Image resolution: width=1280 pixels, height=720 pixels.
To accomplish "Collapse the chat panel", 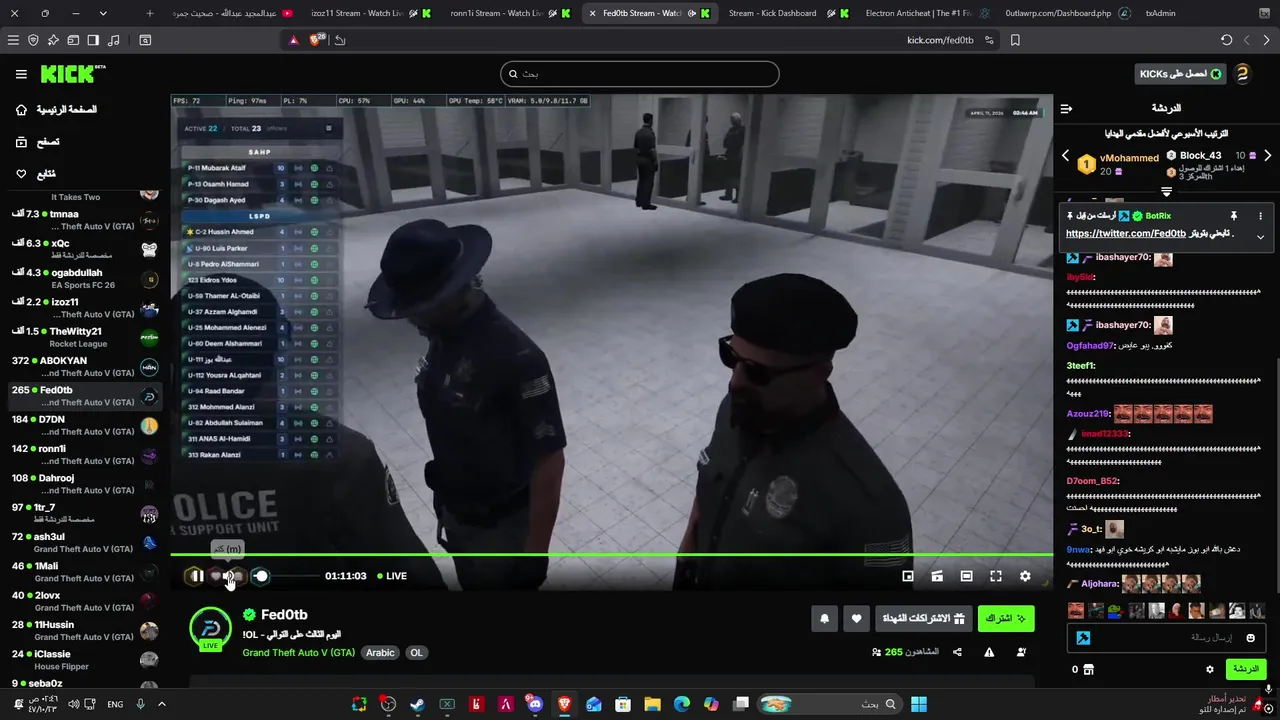I will (1066, 108).
